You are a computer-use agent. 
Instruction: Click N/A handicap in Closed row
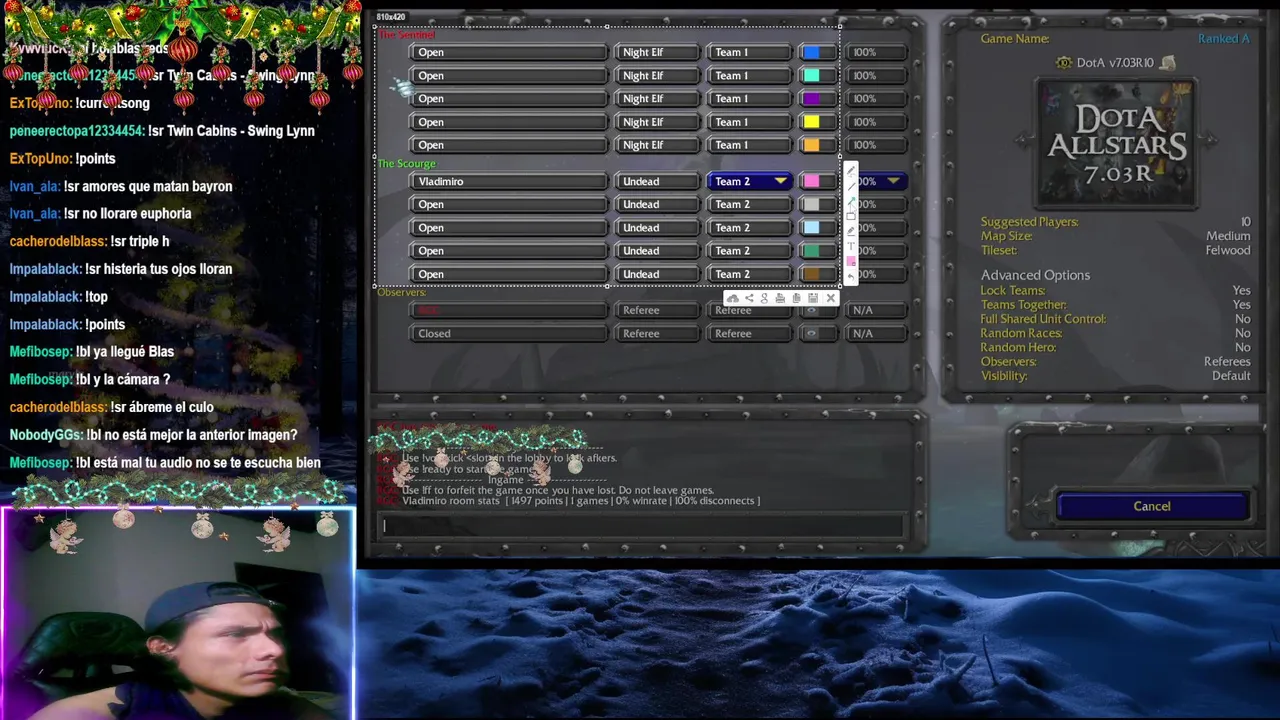[x=876, y=333]
